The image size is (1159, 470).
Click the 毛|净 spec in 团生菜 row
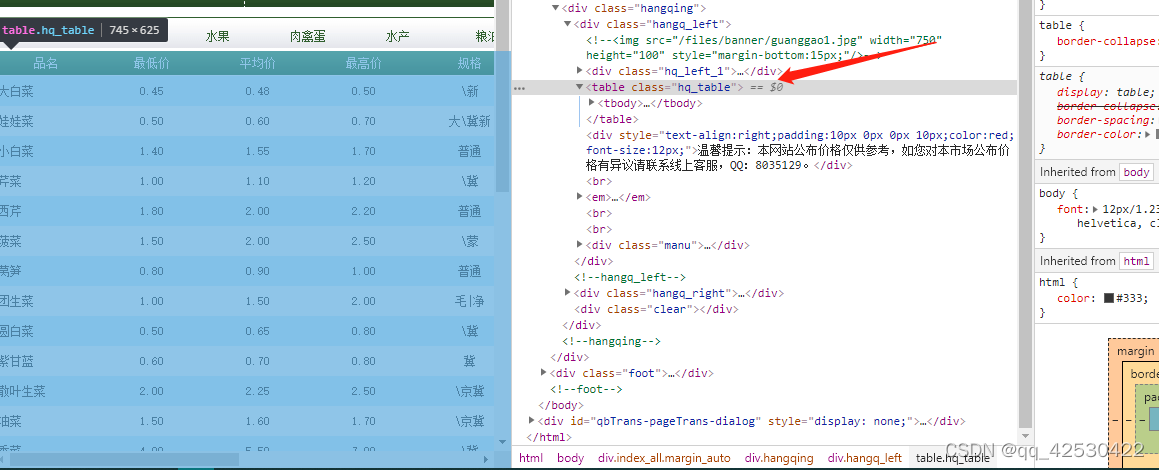[x=469, y=302]
